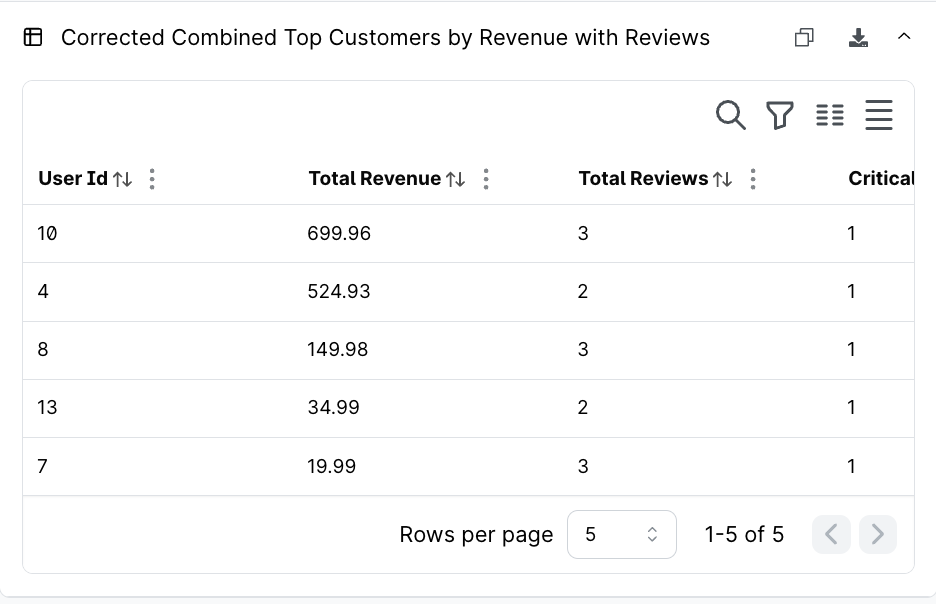Copy table using duplicate icon

804,38
